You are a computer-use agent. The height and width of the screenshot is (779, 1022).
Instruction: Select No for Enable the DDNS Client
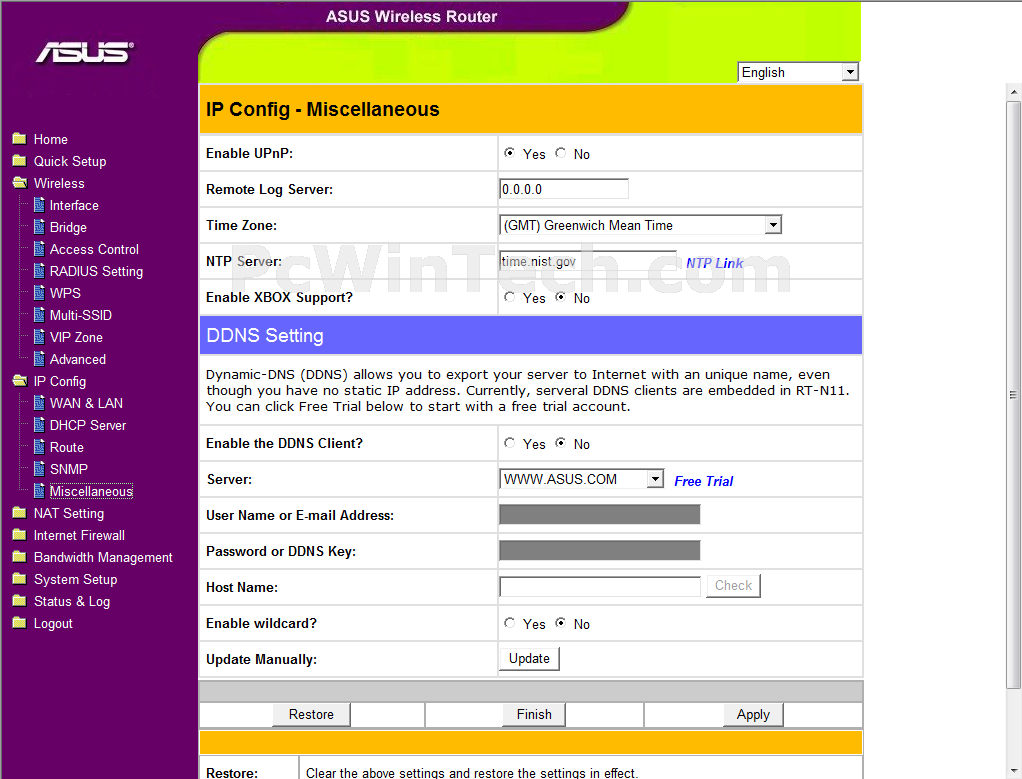561,443
